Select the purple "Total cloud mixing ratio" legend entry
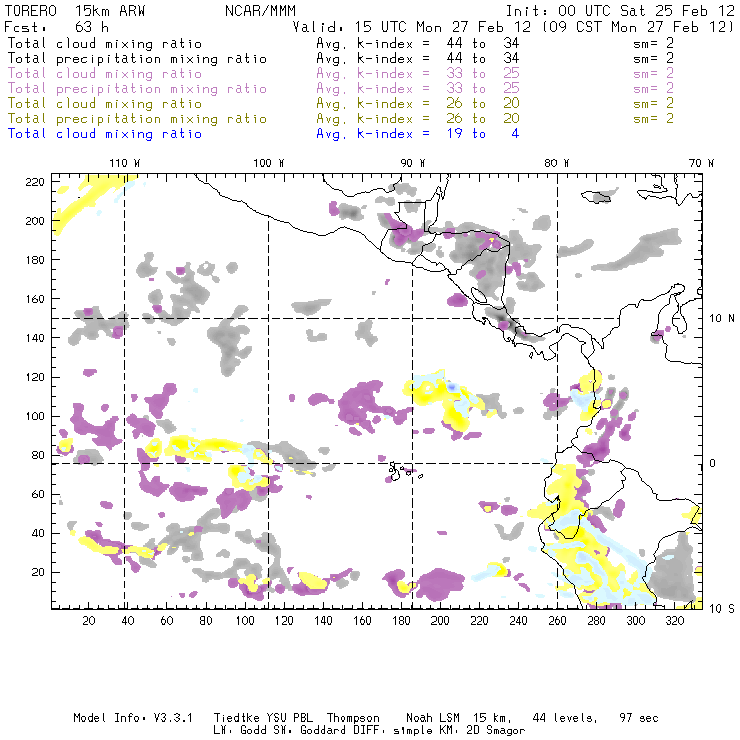740x740 pixels. 105,74
